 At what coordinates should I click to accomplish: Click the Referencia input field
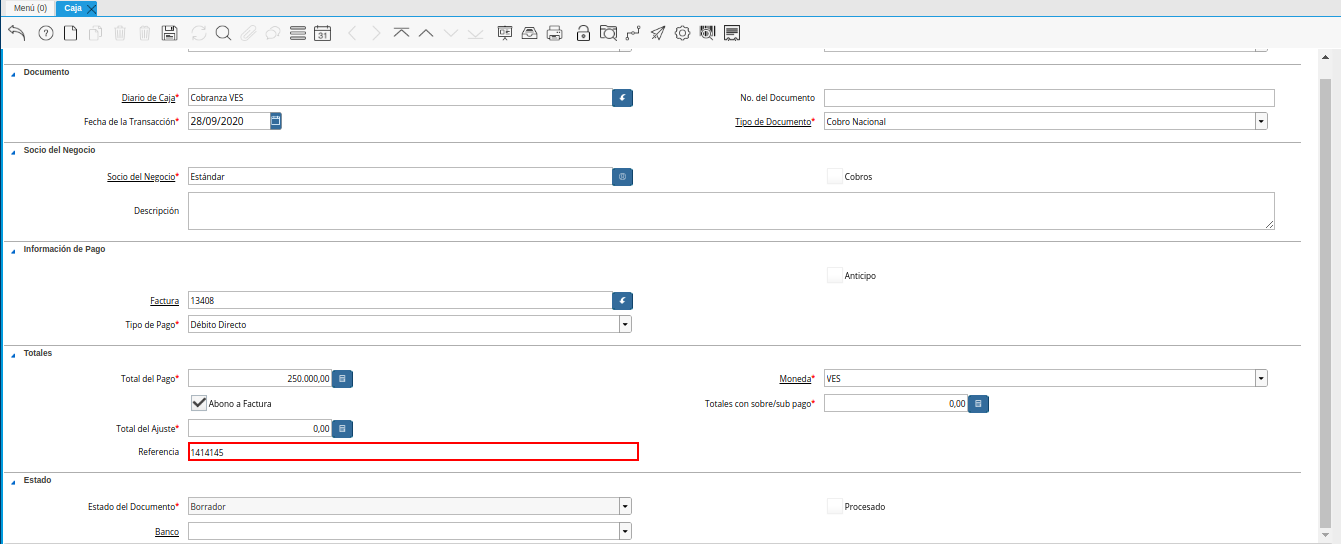click(x=412, y=452)
